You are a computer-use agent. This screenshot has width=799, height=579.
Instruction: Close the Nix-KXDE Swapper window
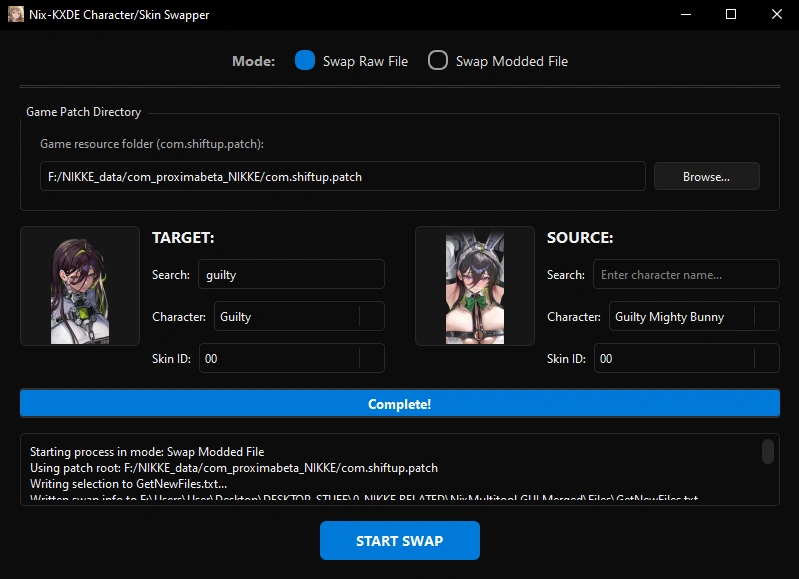776,14
